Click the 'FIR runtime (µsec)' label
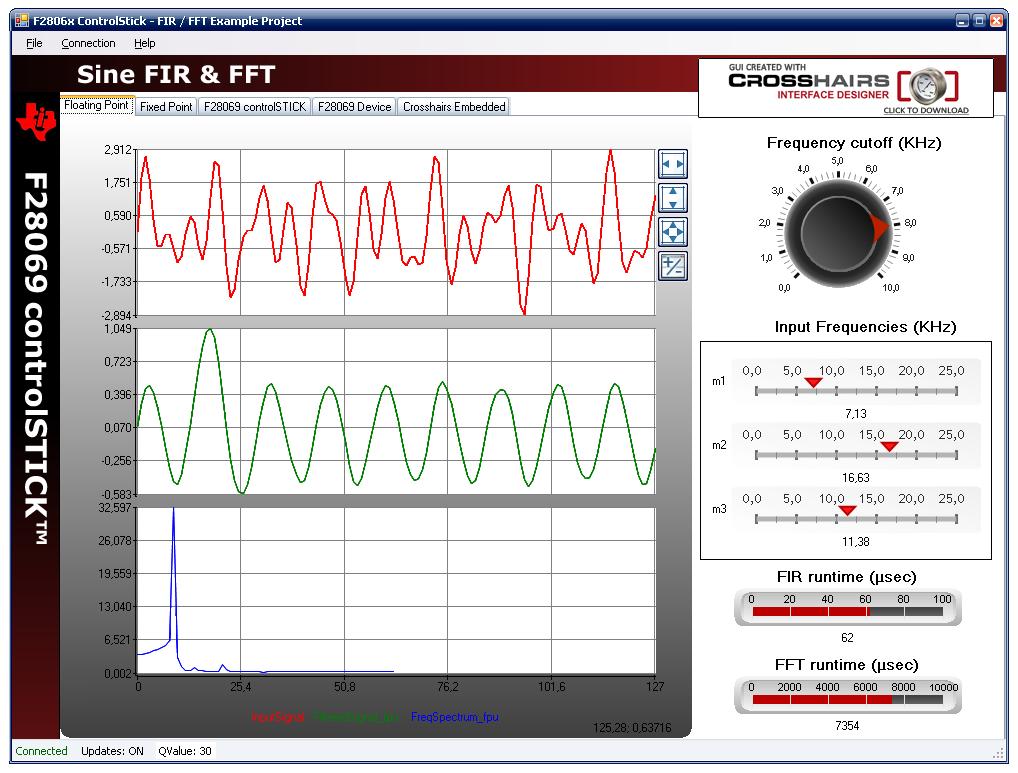The image size is (1018, 773). (x=847, y=577)
